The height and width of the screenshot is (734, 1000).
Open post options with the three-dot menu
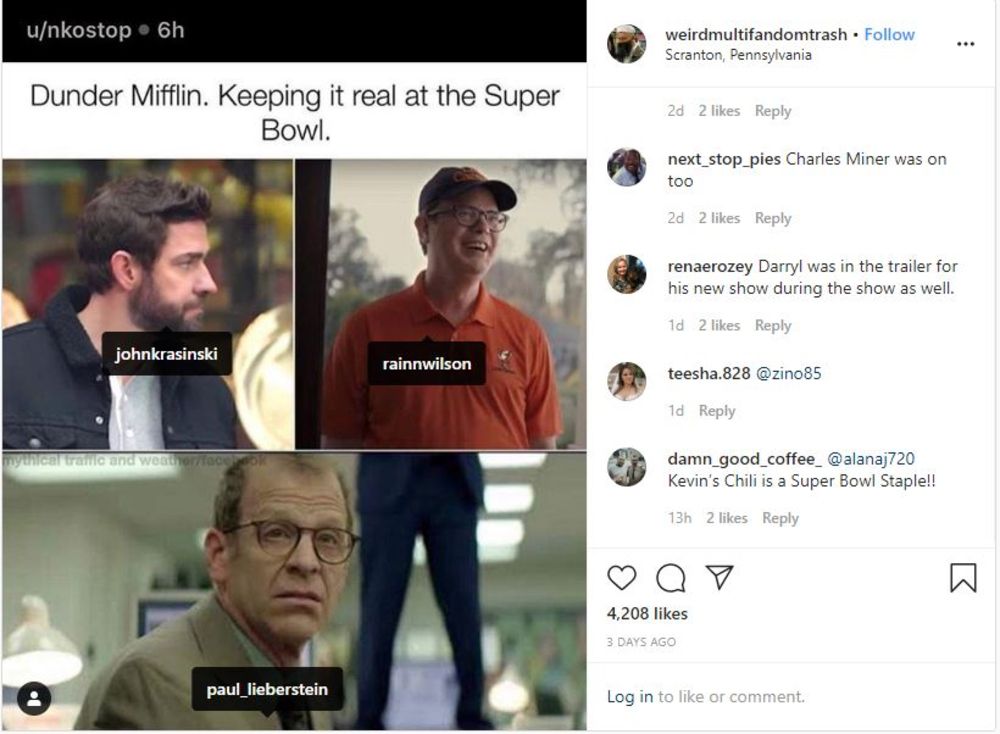[966, 42]
